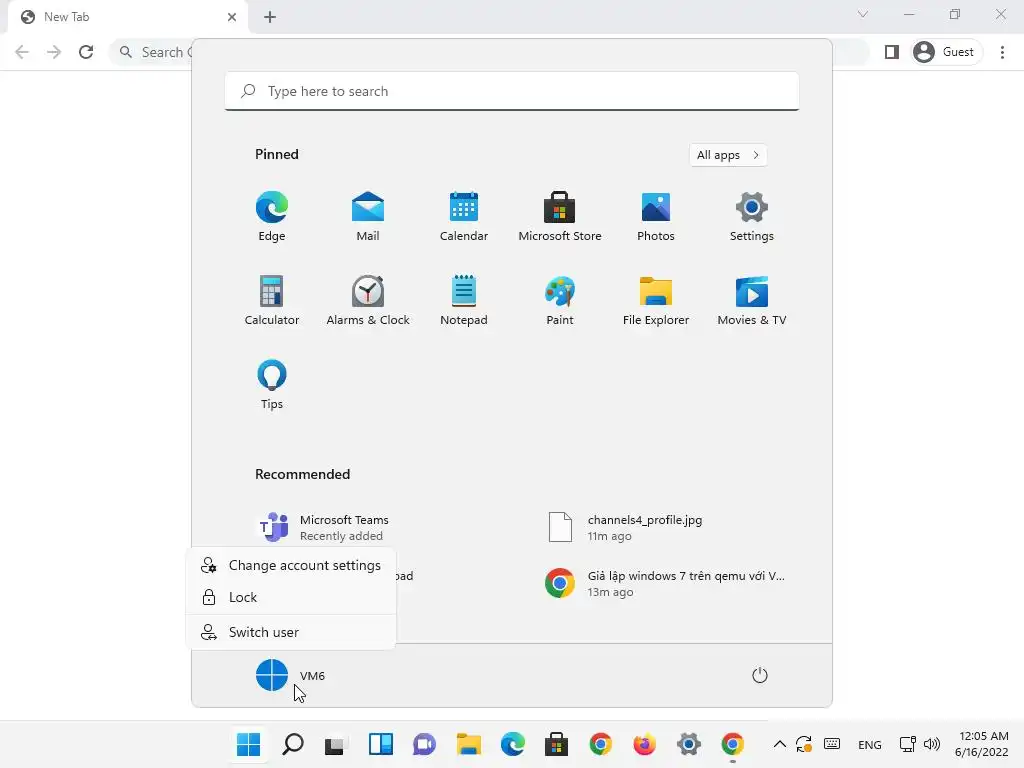Toggle Chrome side panel icon
The image size is (1024, 768).
pyautogui.click(x=891, y=52)
